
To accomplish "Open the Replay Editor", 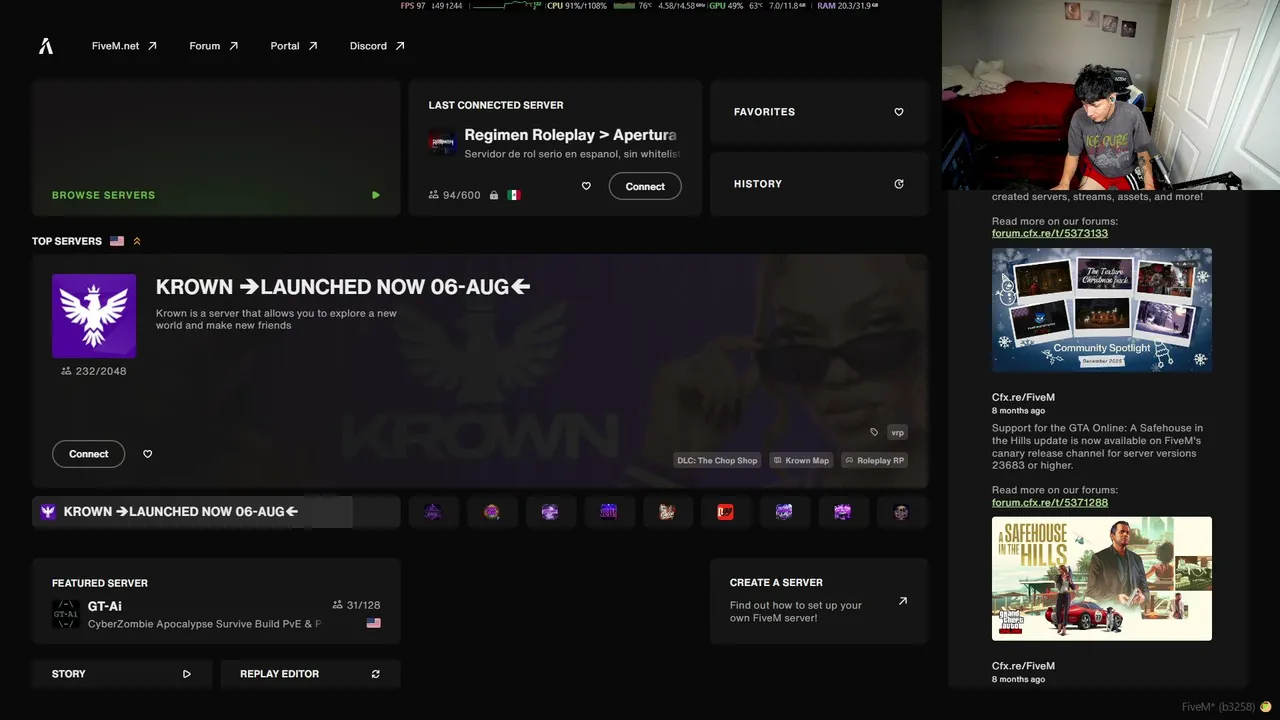I will pos(310,674).
